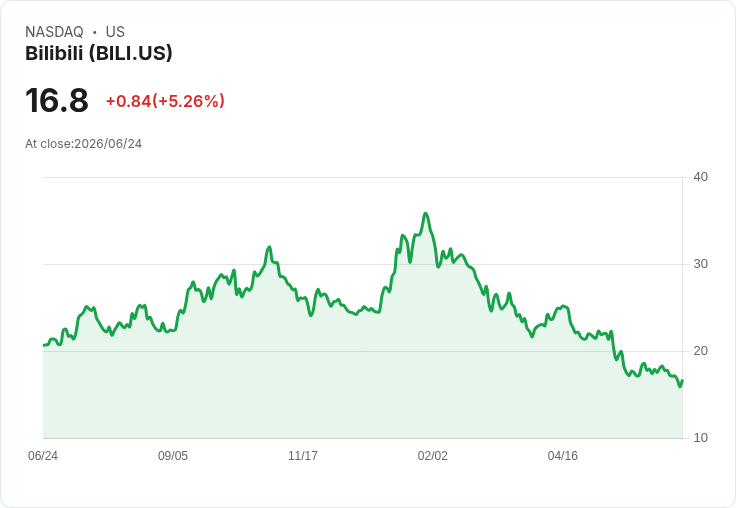
Task: Click the Bilibili (BILI.US) stock title
Action: click(99, 53)
